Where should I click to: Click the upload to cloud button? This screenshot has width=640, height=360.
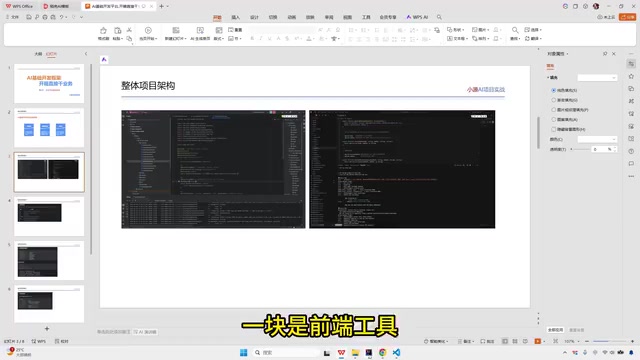click(x=606, y=17)
